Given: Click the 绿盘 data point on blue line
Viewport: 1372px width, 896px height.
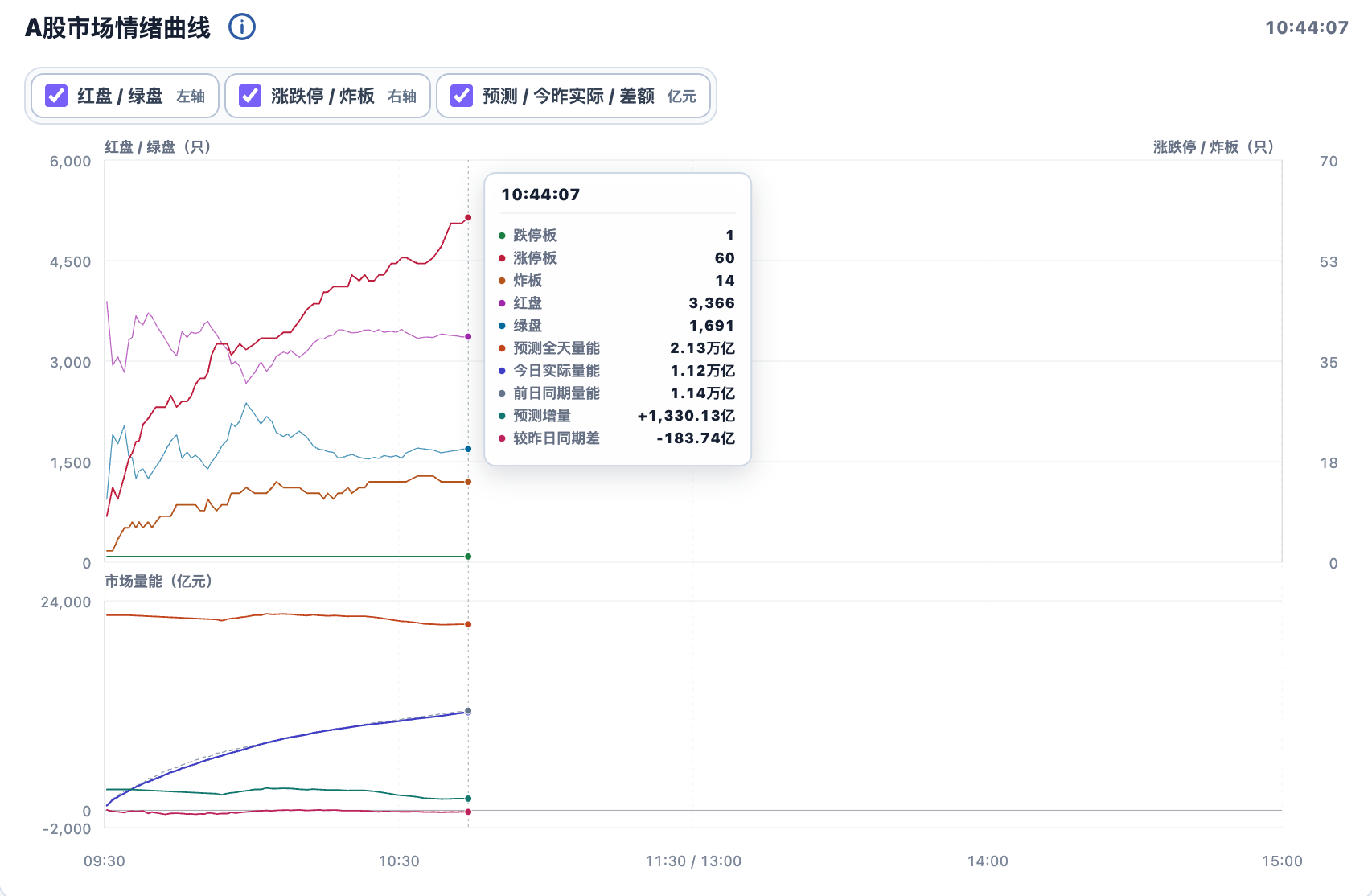Looking at the screenshot, I should (468, 449).
